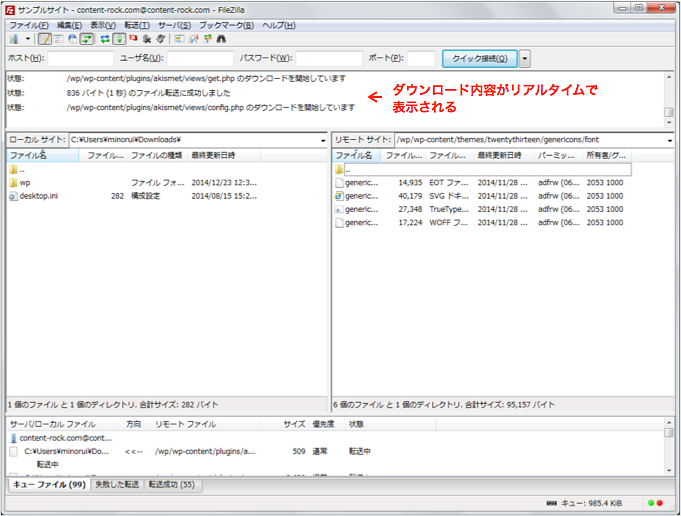The width and height of the screenshot is (681, 516).
Task: Sort remote list by パーミッ... column
Action: click(x=557, y=155)
